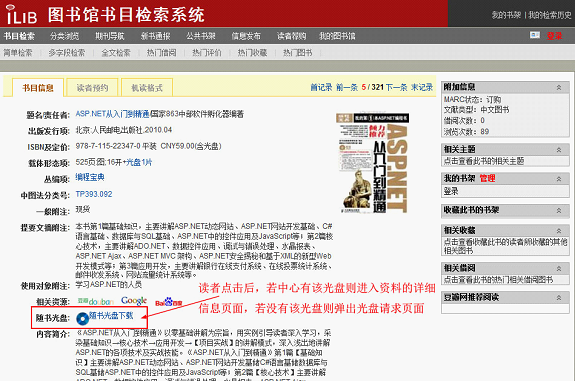Open the Google related resource logo

[134, 301]
